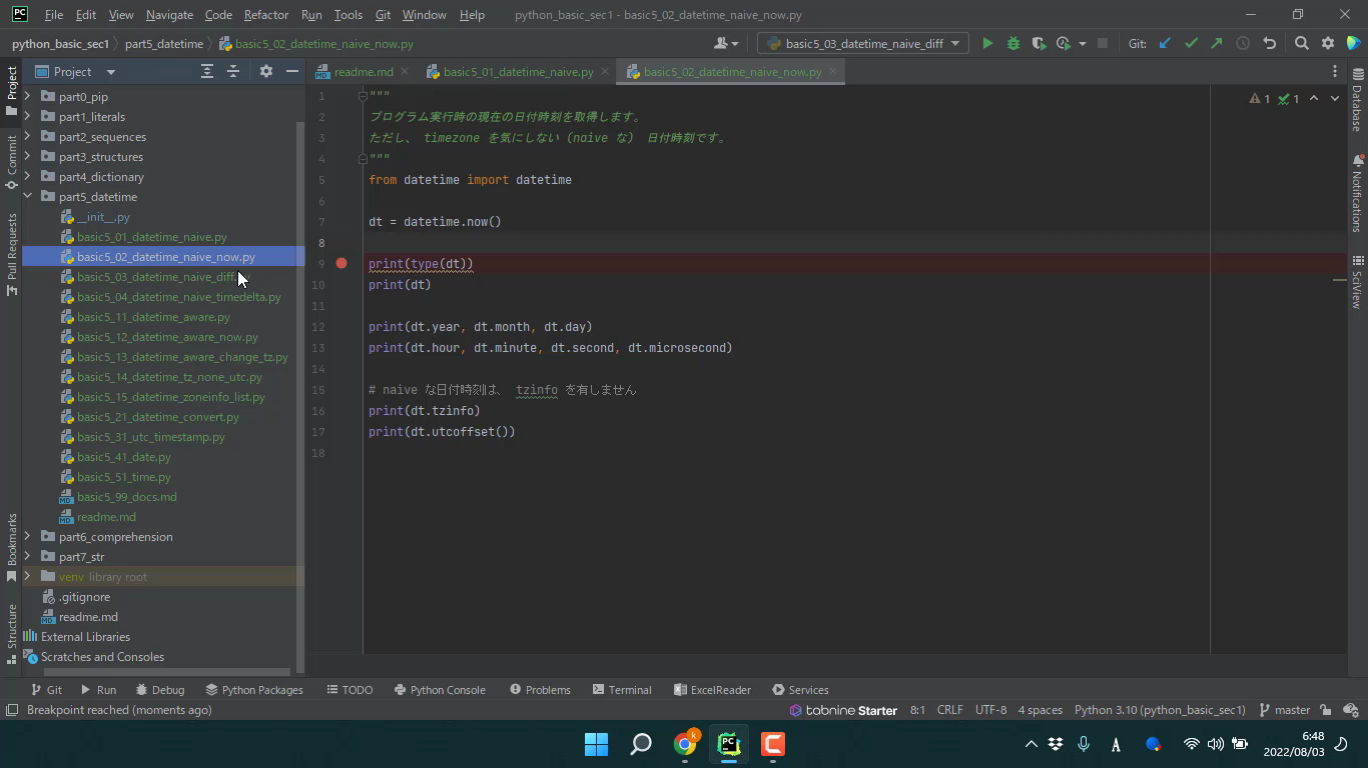This screenshot has width=1368, height=768.
Task: Toggle the breakpoint on line 9
Action: click(342, 263)
